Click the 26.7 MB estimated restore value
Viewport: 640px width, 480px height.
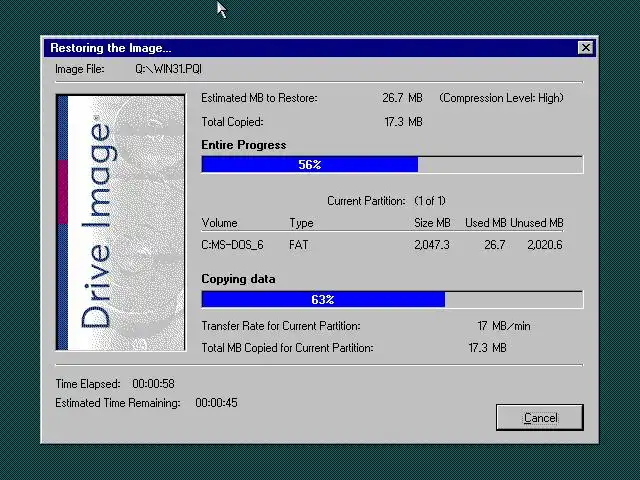pyautogui.click(x=402, y=98)
